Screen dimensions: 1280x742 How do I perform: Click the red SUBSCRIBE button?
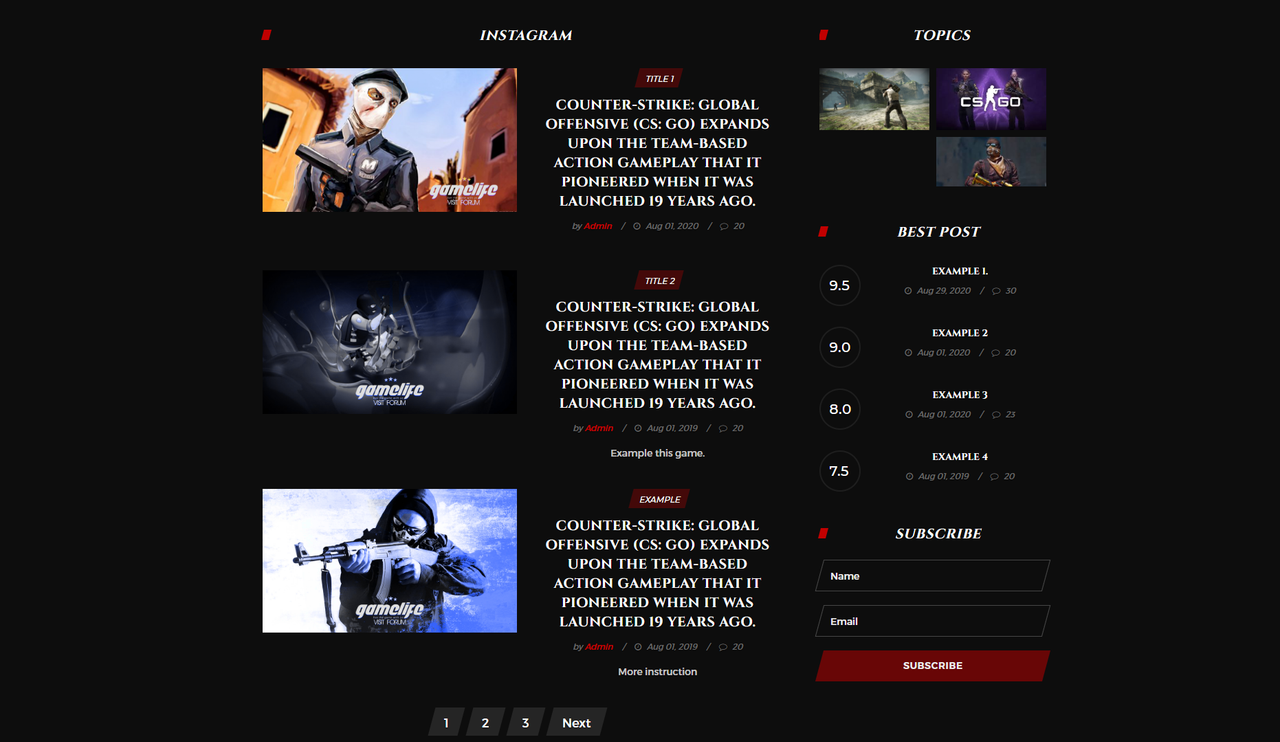933,666
